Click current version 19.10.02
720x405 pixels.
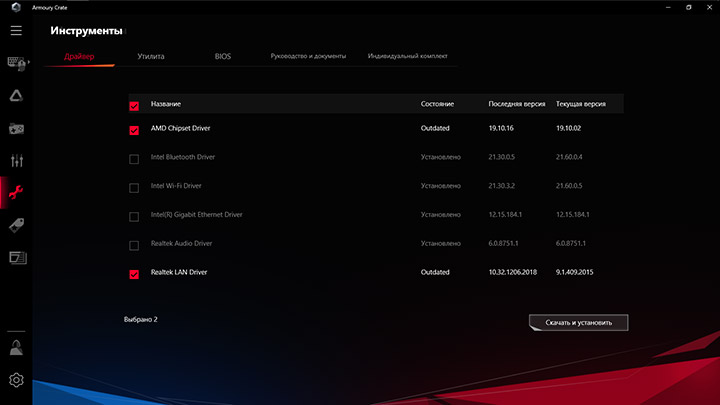[568, 128]
